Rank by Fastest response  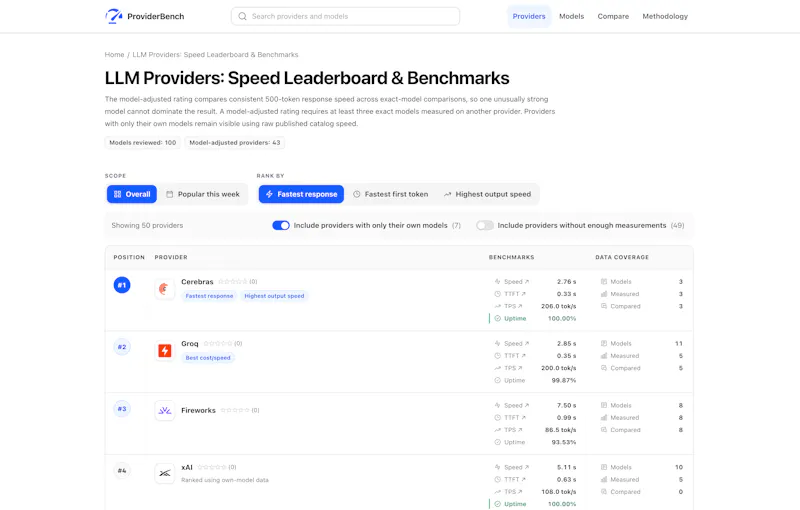(x=301, y=194)
